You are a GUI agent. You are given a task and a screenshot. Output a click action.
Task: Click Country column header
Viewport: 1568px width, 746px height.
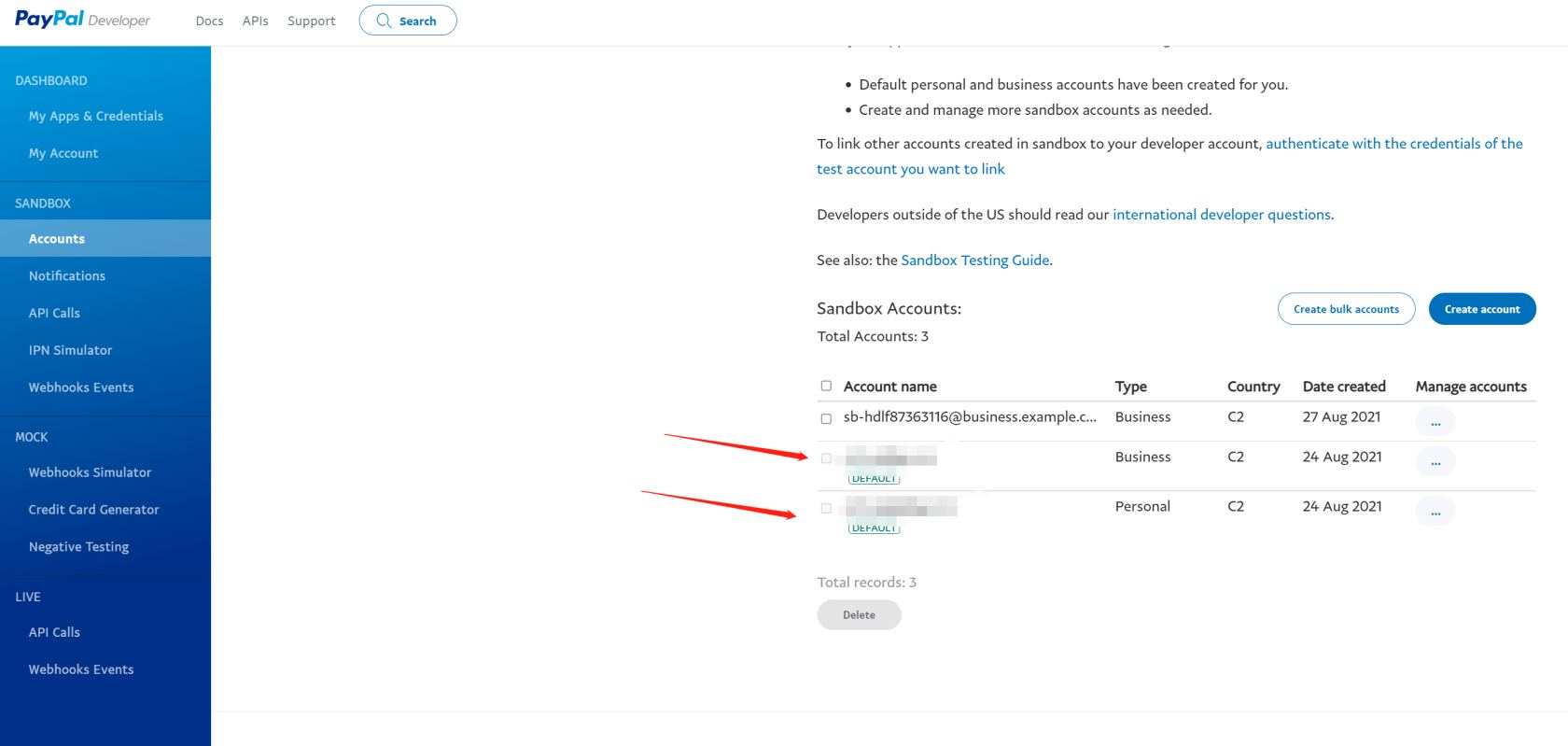click(x=1253, y=387)
